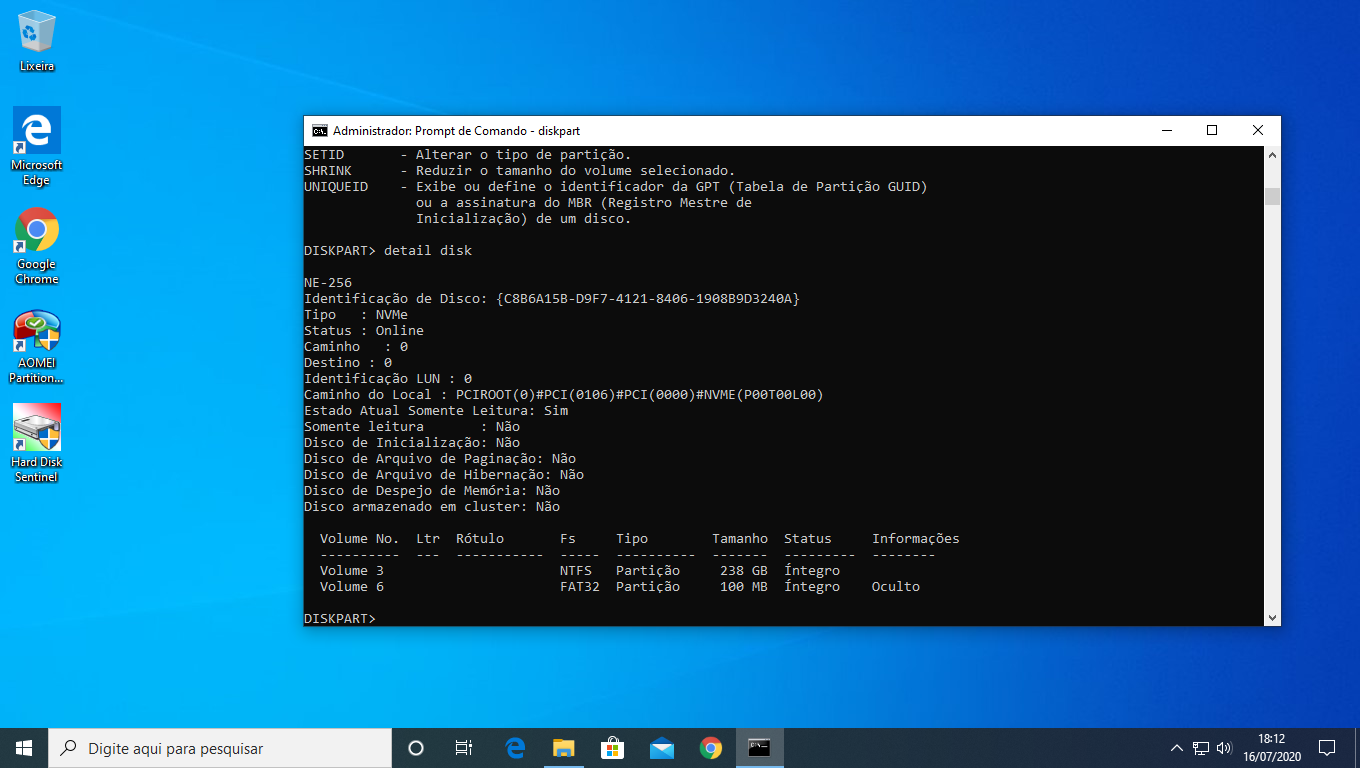Image resolution: width=1360 pixels, height=768 pixels.
Task: Click the 'SETID' command help line
Action: pos(468,155)
